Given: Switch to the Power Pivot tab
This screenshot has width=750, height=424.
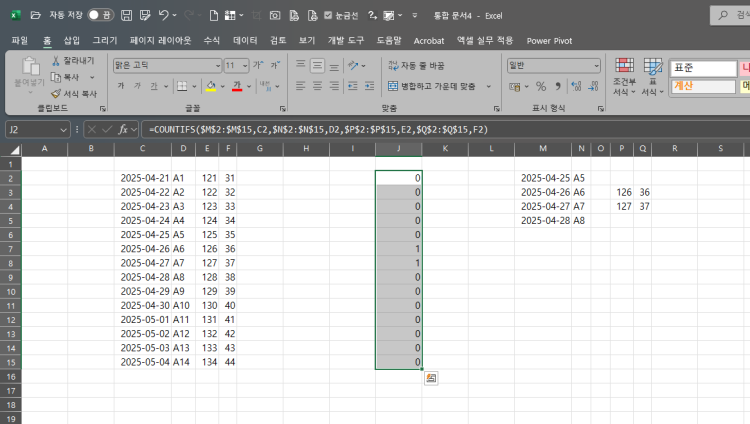Looking at the screenshot, I should coord(548,41).
